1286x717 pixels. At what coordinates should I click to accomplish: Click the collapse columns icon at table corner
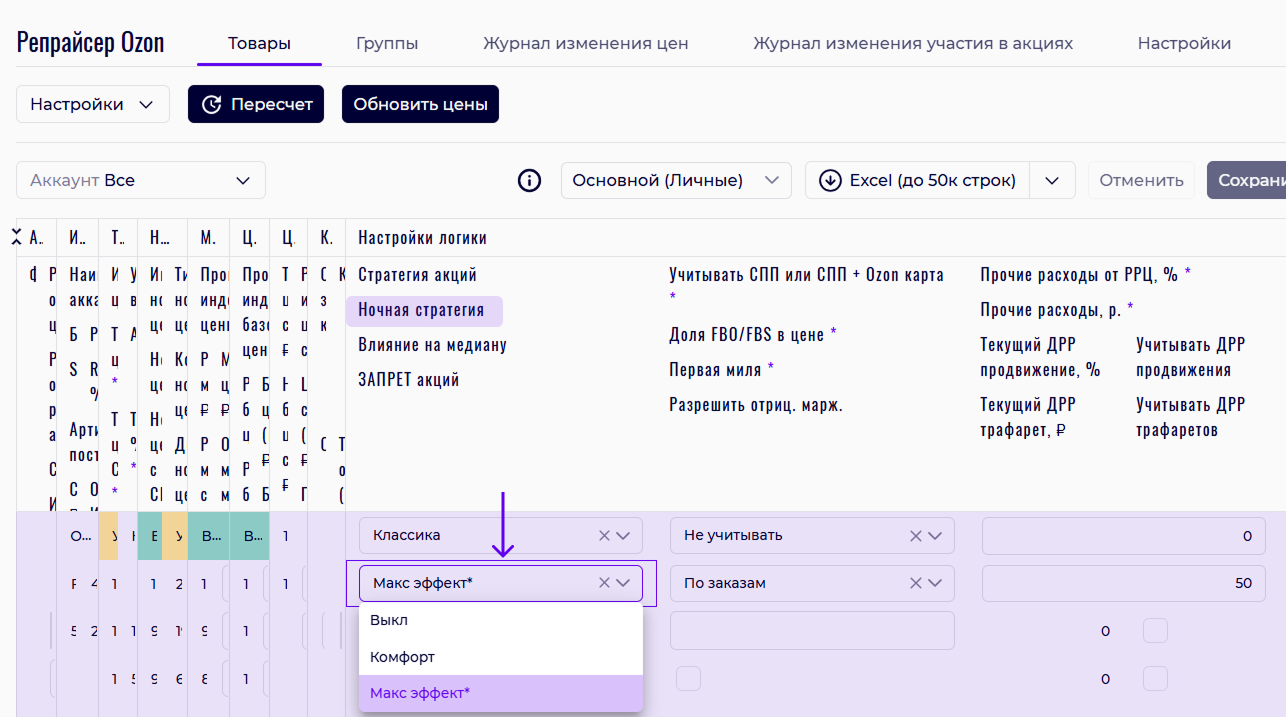(17, 237)
